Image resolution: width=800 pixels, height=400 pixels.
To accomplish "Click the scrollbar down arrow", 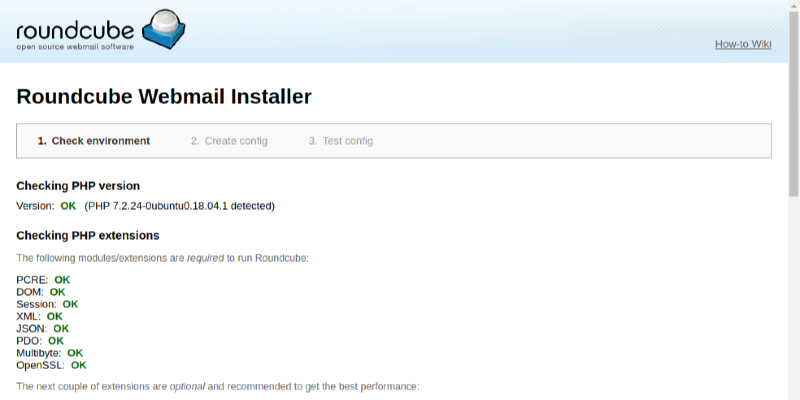I will [x=793, y=393].
